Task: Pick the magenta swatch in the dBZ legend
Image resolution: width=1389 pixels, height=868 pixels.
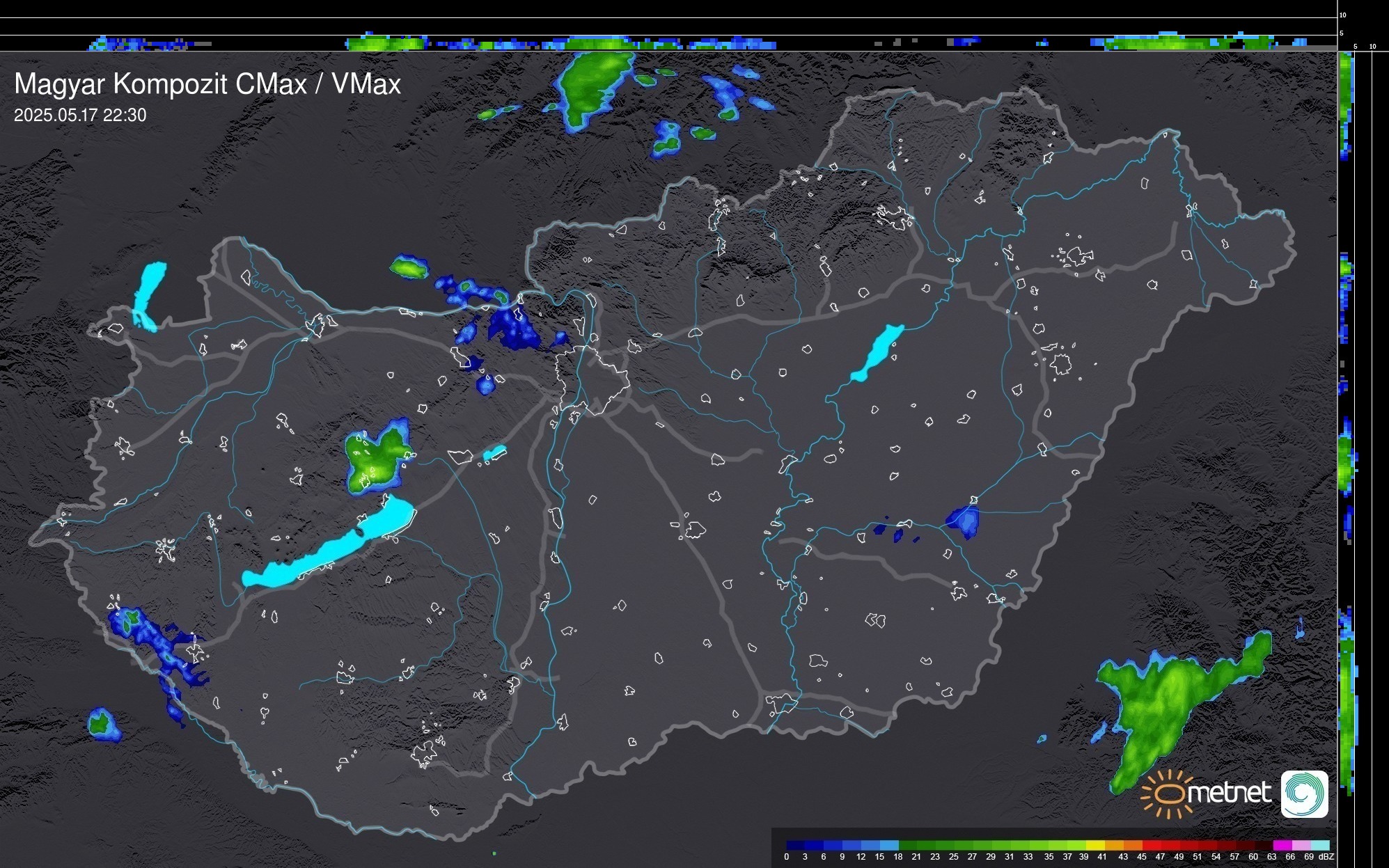Action: [x=1281, y=846]
